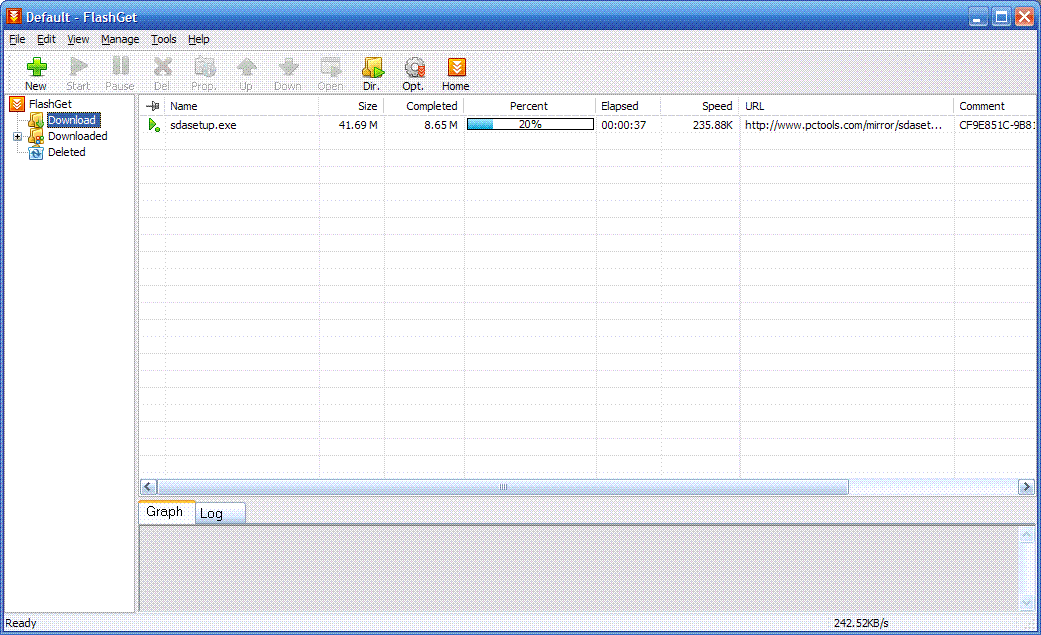Screen dimensions: 1041x635
Task: Click the horizontal scrollbar thumb
Action: coord(503,487)
